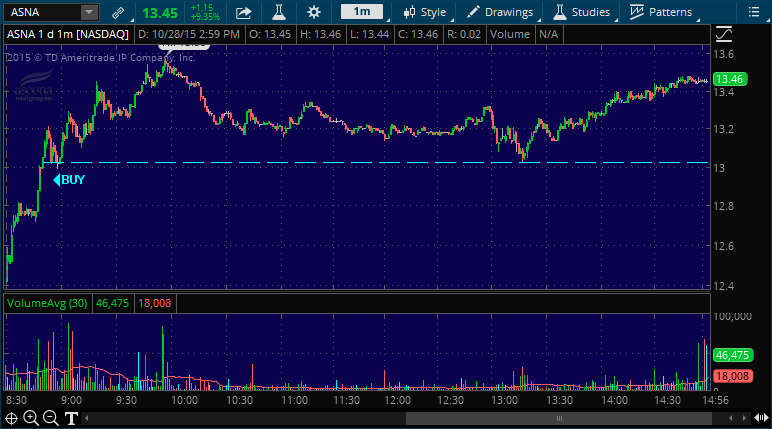Click the link/clip symbol icon
The height and width of the screenshot is (429, 772).
pyautogui.click(x=118, y=12)
